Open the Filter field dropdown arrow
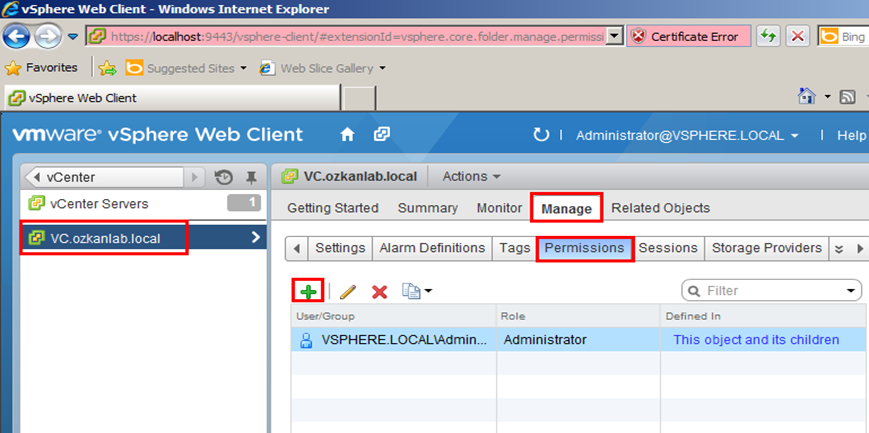869x433 pixels. click(x=851, y=291)
